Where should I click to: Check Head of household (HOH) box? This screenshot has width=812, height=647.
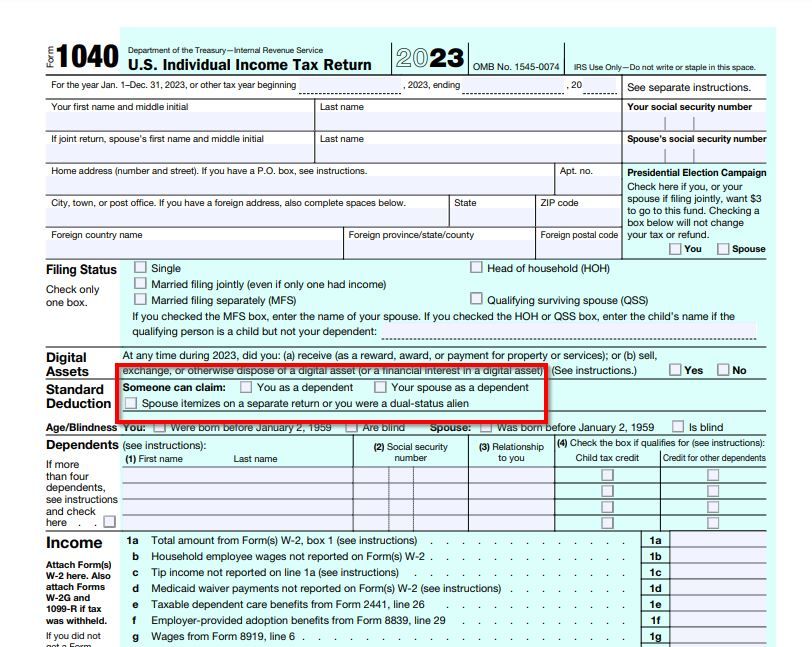[476, 267]
